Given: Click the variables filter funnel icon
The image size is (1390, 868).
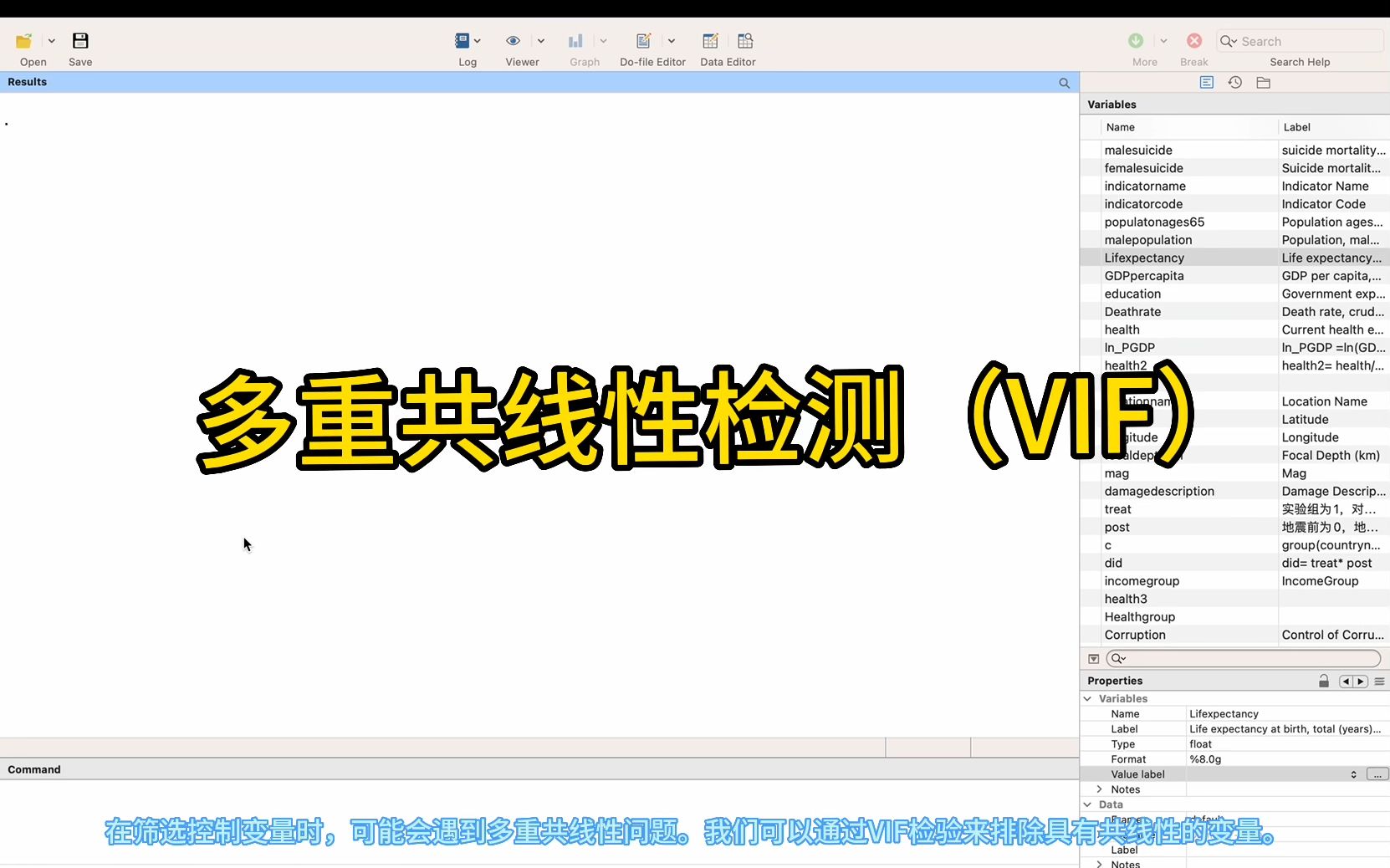Looking at the screenshot, I should click(1093, 659).
